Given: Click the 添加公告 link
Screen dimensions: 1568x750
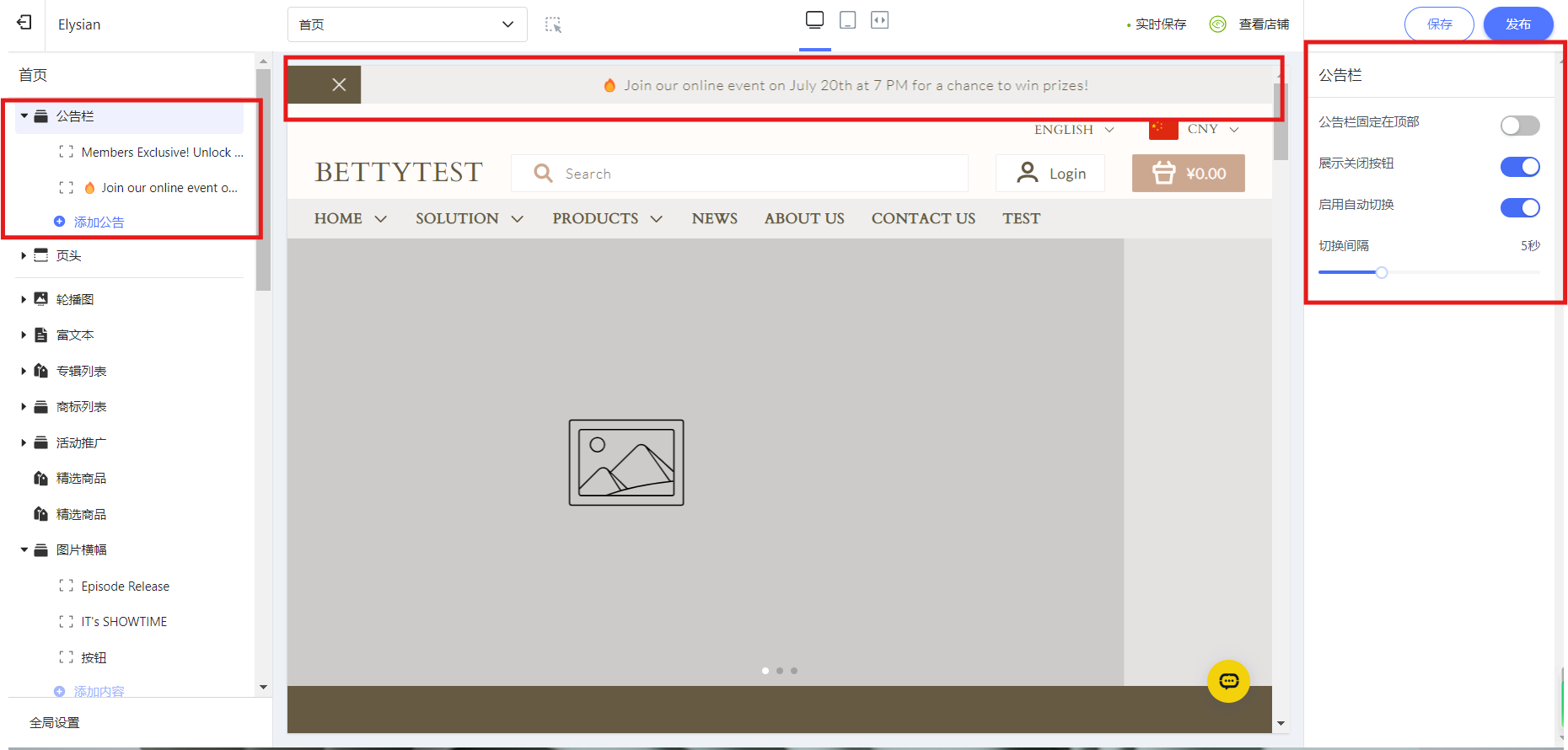Looking at the screenshot, I should (99, 222).
